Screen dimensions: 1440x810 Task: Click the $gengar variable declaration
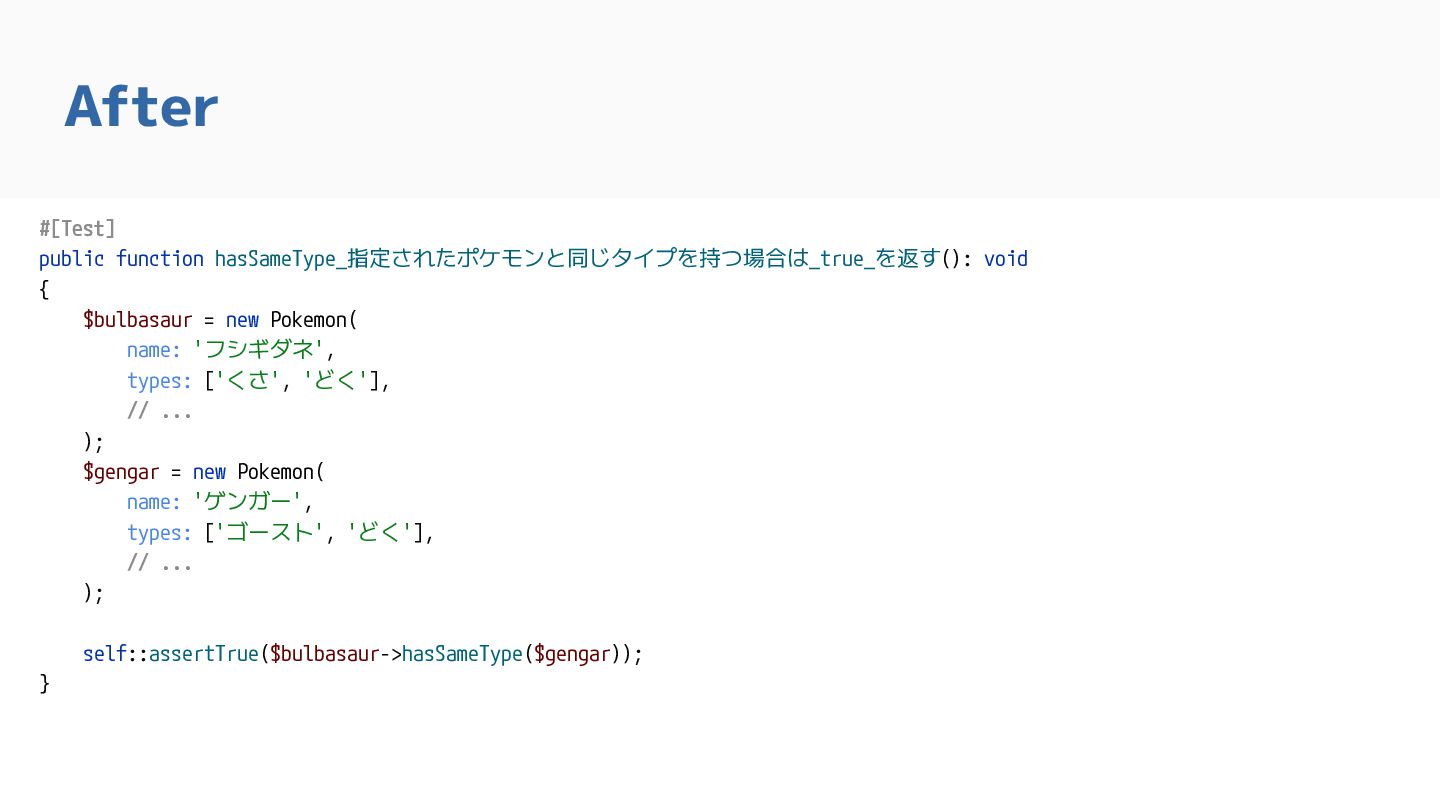(121, 472)
